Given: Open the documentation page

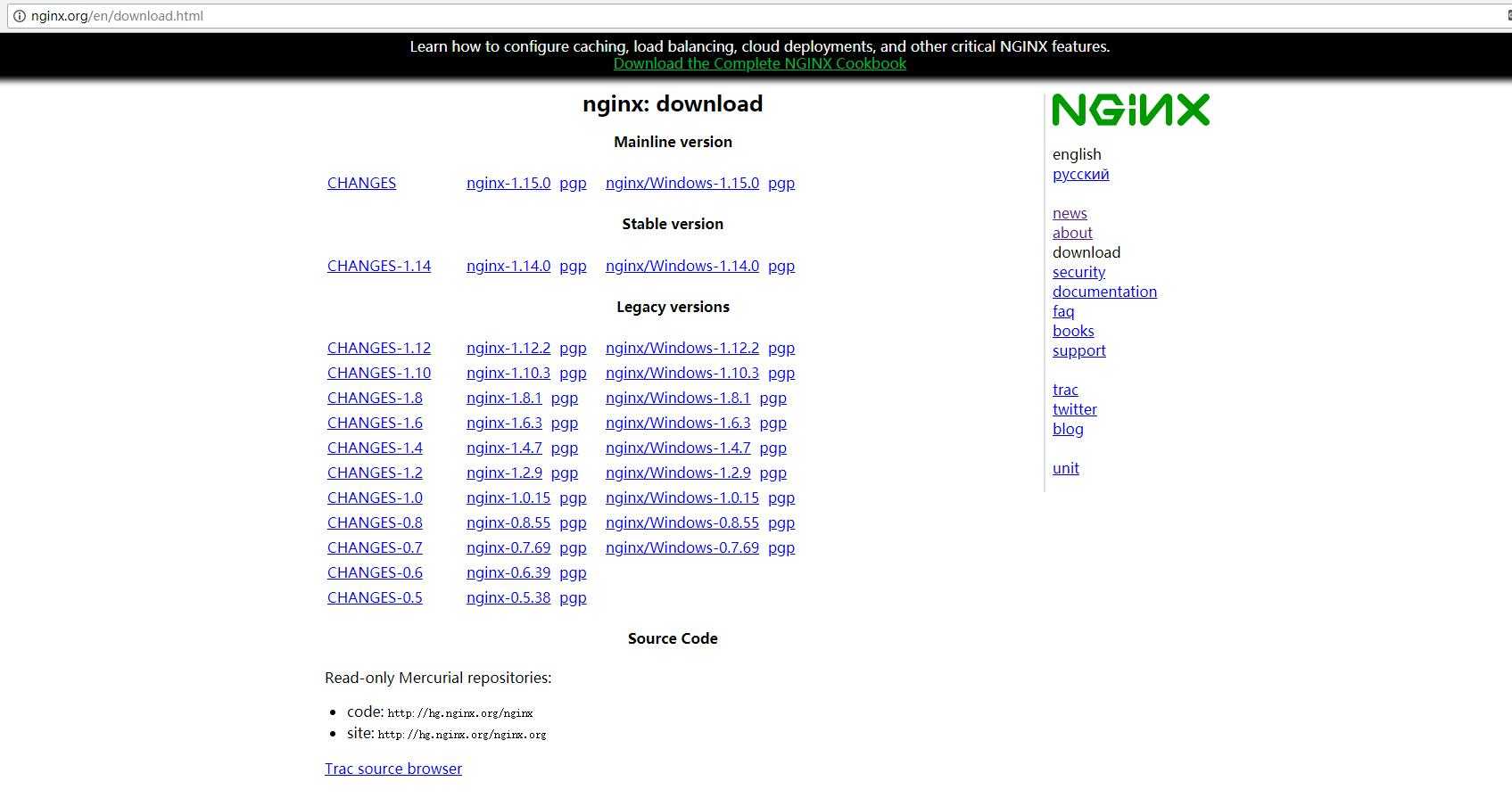Looking at the screenshot, I should coord(1104,292).
